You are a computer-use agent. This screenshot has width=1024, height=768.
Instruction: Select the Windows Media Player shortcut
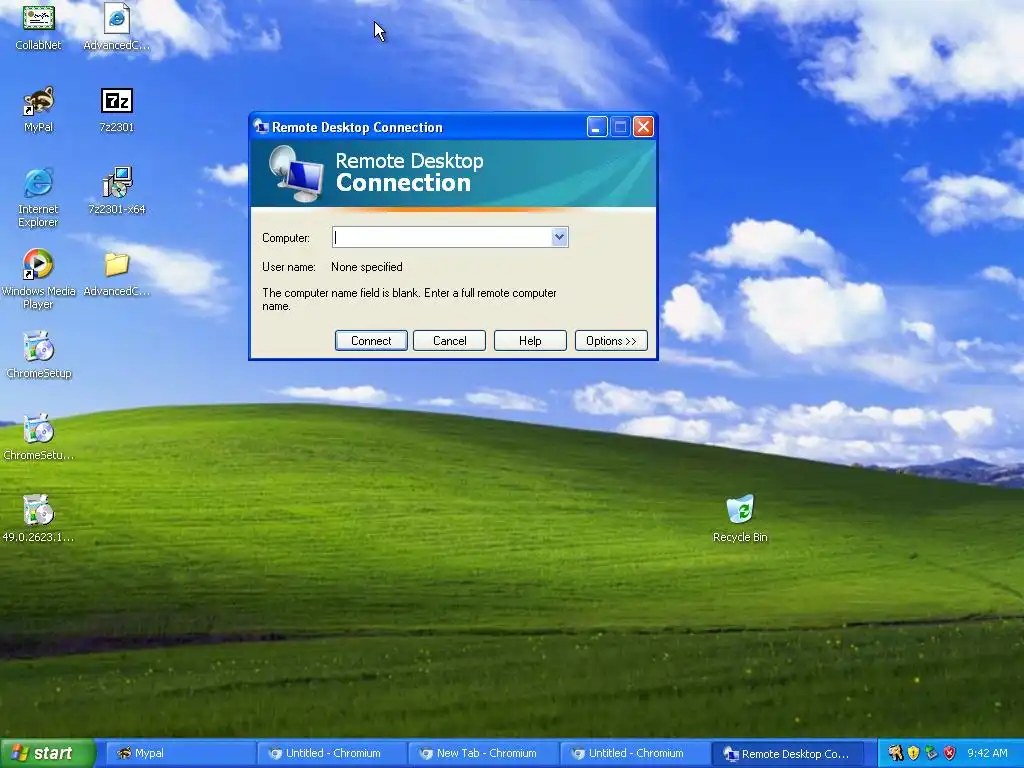pyautogui.click(x=39, y=280)
